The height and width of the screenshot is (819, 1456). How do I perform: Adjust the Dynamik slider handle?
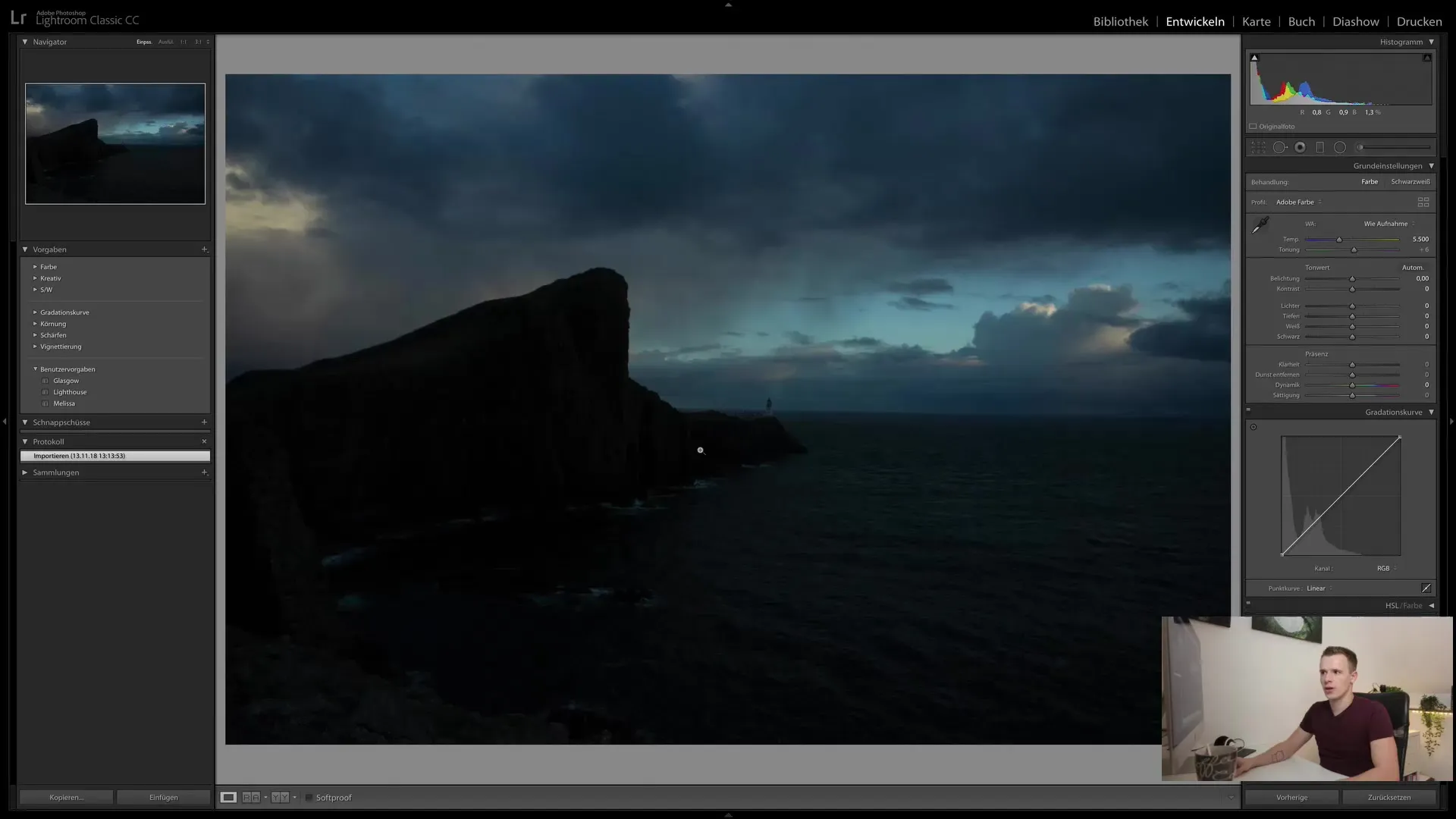click(x=1352, y=385)
